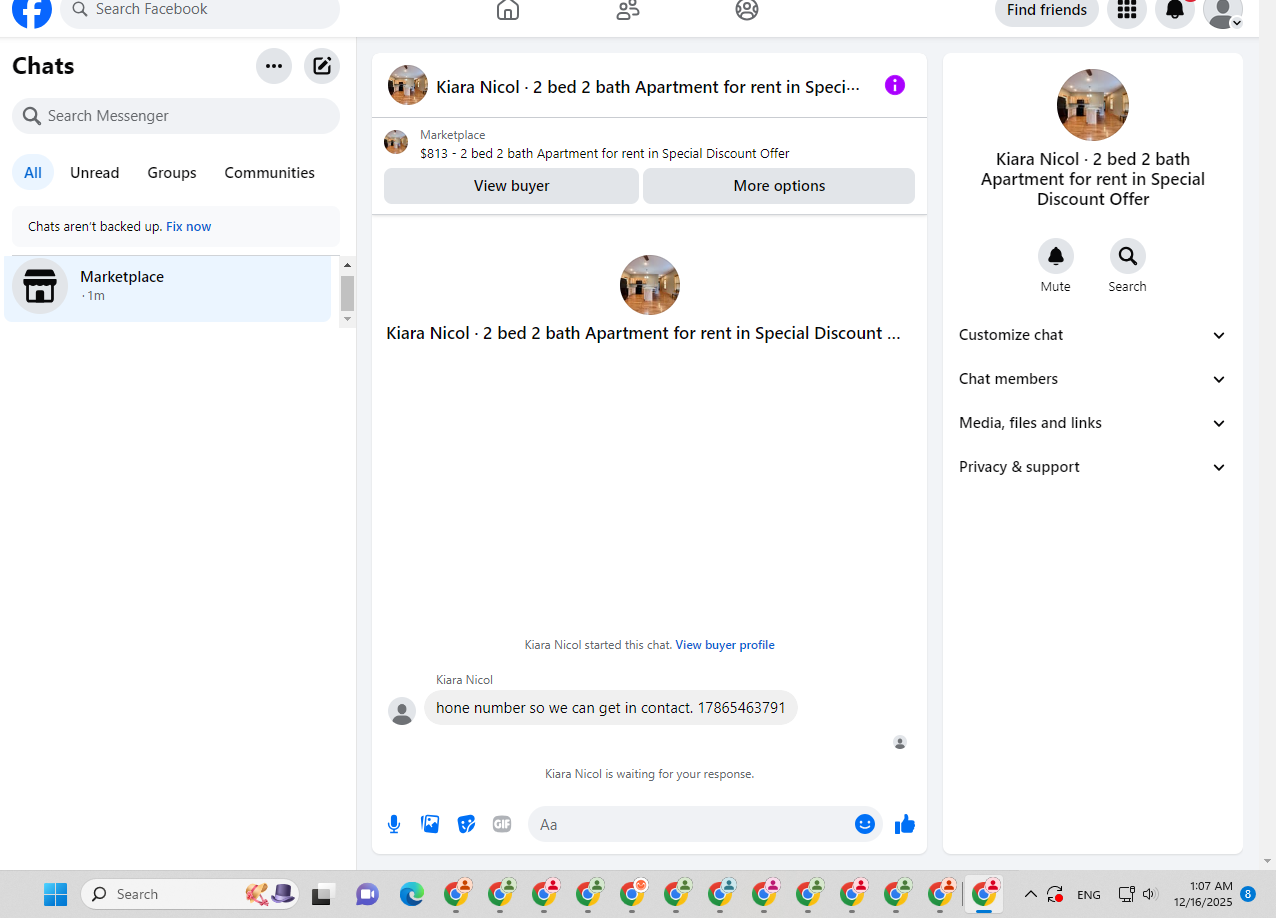Click the chat list scrollbar thumb
This screenshot has width=1276, height=918.
point(348,294)
